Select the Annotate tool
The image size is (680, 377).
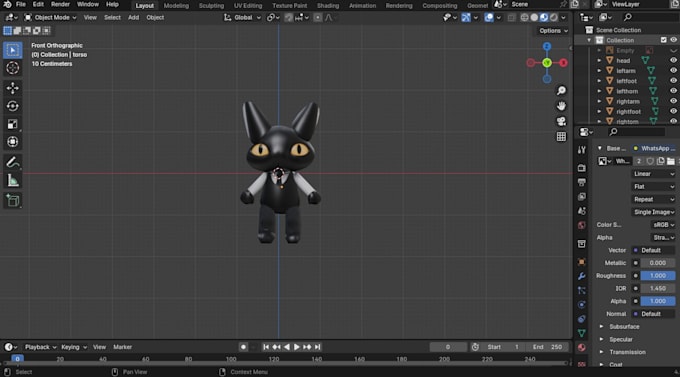(x=13, y=162)
